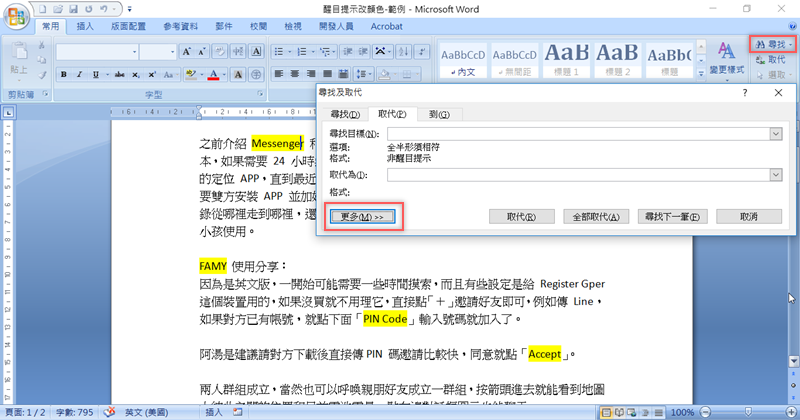Apply red font color button
Screen dimensions: 800x420
pos(214,75)
